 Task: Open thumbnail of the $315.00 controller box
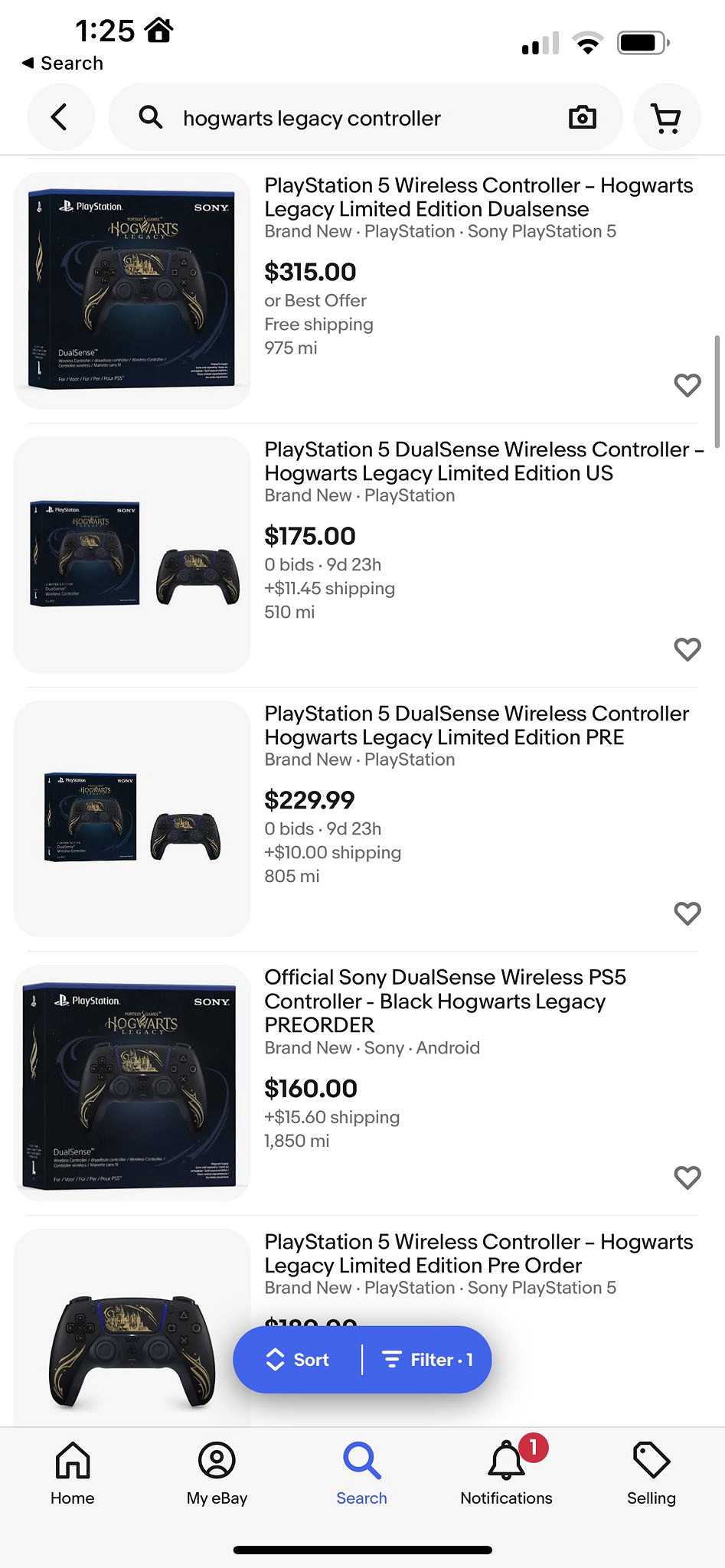tap(132, 291)
